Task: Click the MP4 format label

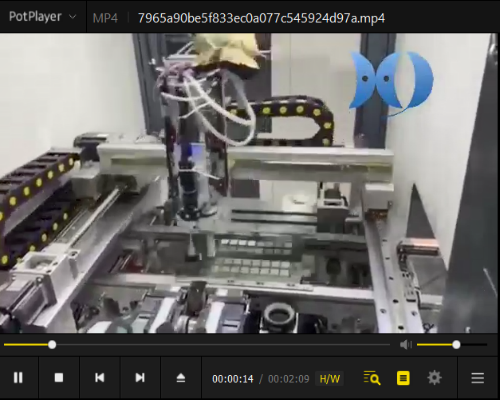Action: point(105,18)
